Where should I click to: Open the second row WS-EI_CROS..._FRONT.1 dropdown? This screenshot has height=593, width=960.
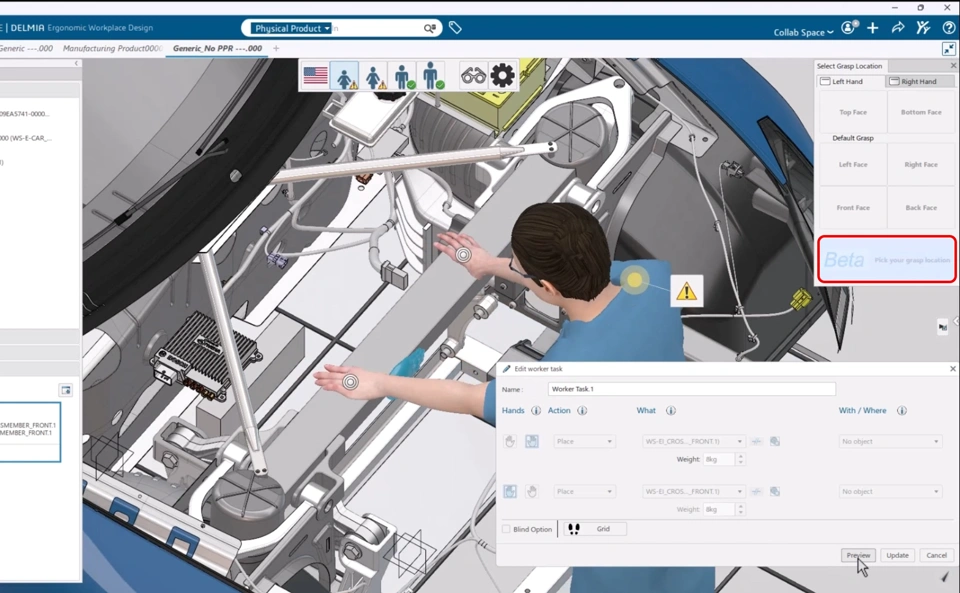(x=694, y=491)
